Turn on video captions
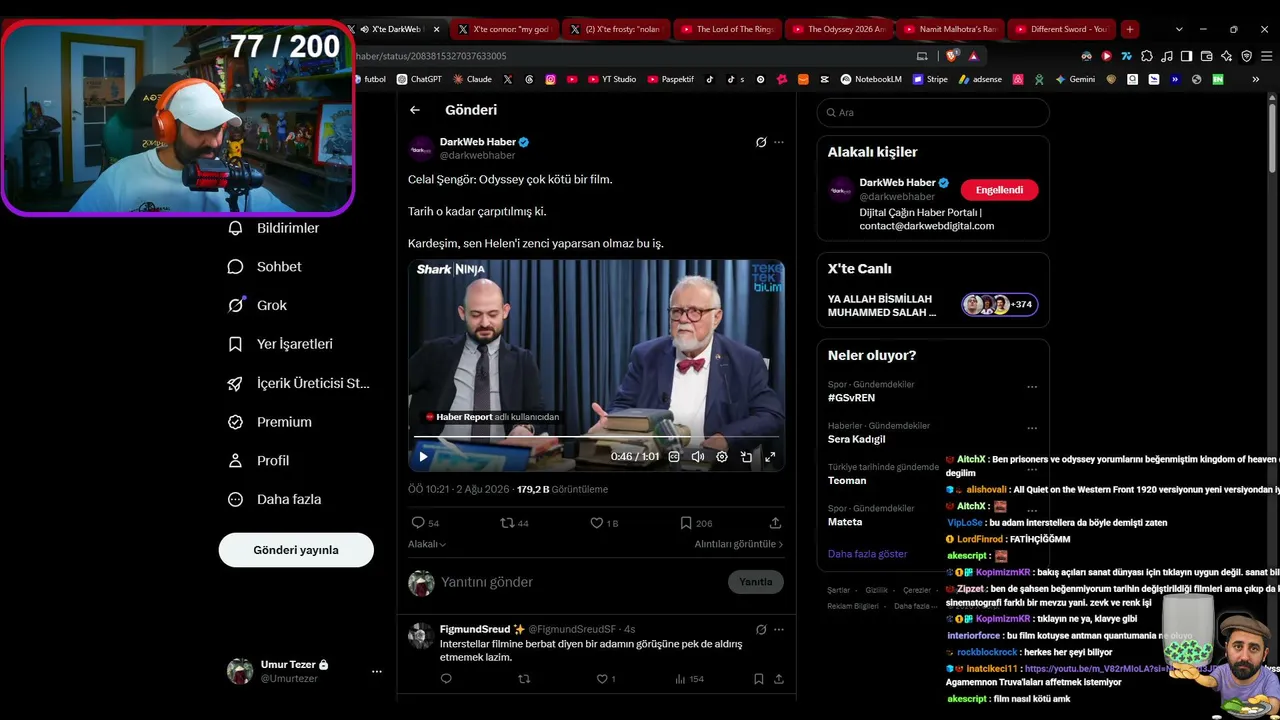Image resolution: width=1280 pixels, height=720 pixels. 674,457
